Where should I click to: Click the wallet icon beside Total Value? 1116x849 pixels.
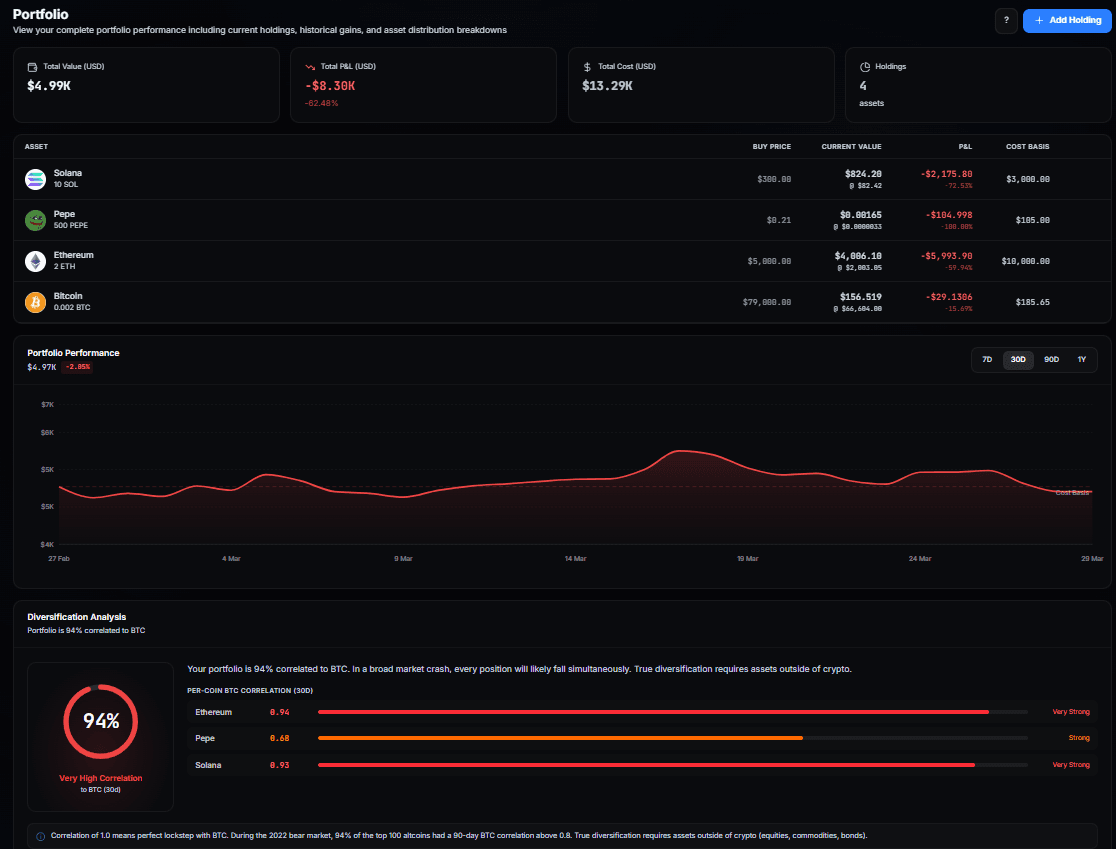point(32,67)
